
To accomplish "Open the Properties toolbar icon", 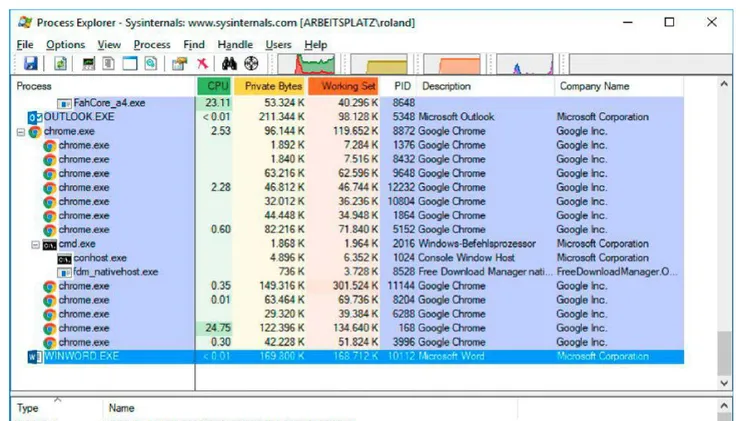I will [180, 63].
